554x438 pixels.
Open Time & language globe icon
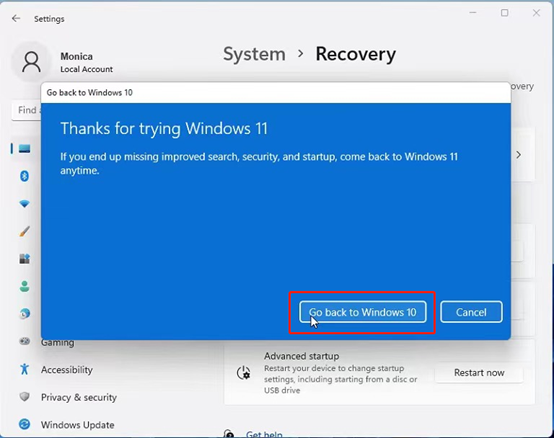(24, 314)
